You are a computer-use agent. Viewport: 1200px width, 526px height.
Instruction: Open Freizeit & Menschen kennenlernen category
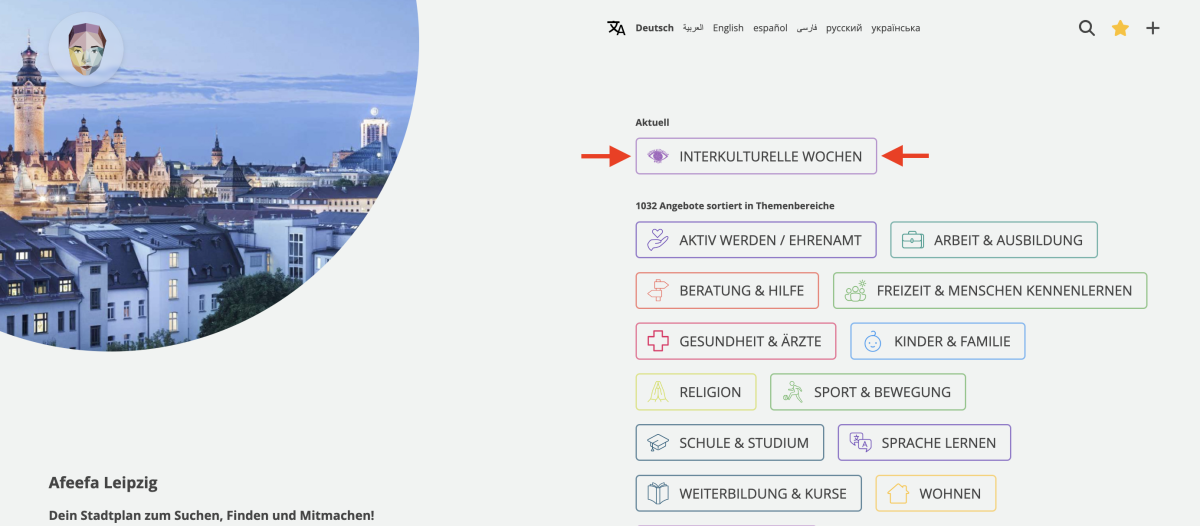[x=989, y=291]
